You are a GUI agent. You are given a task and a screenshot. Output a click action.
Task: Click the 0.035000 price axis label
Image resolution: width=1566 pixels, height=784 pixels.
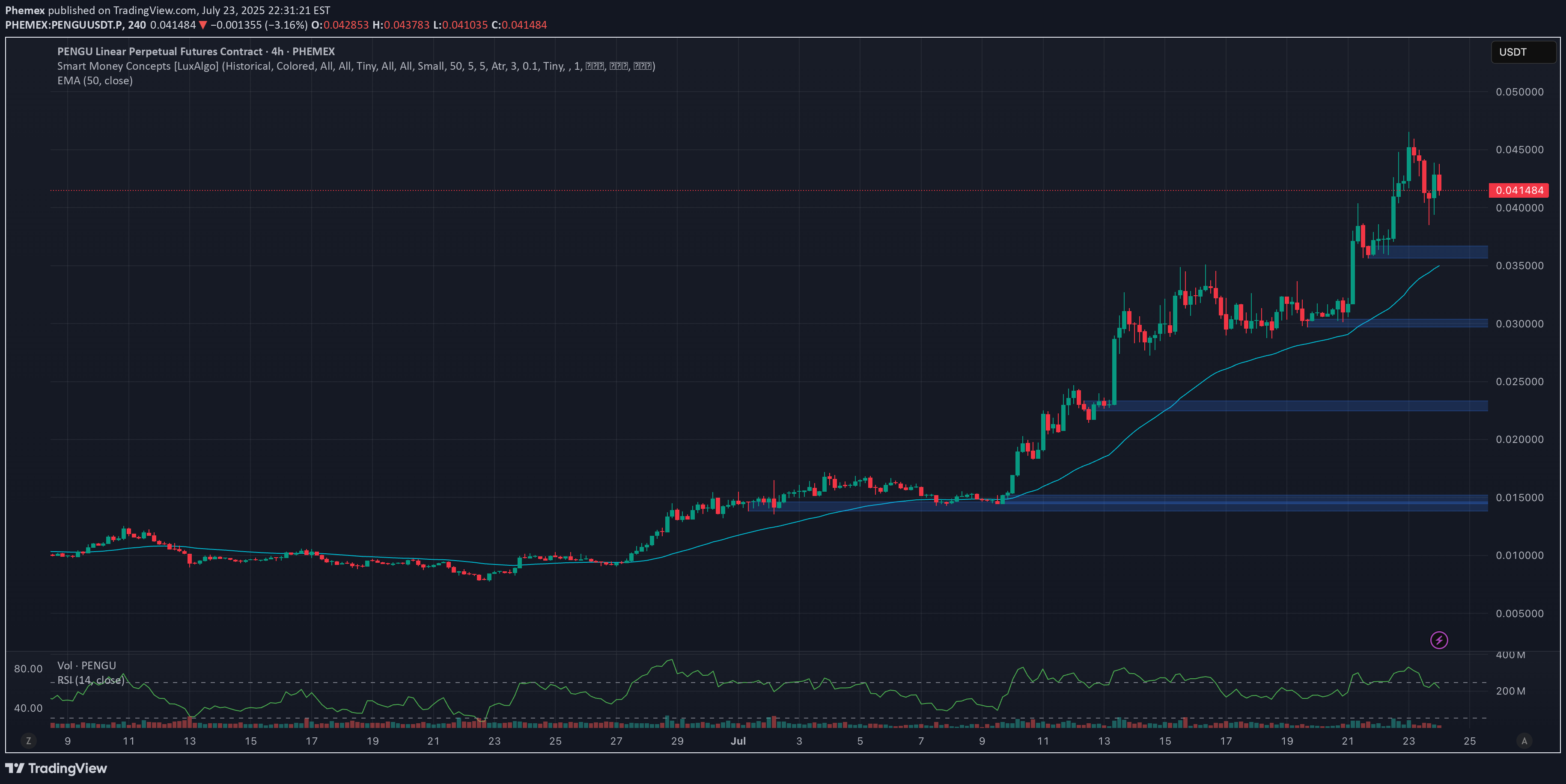(x=1519, y=266)
